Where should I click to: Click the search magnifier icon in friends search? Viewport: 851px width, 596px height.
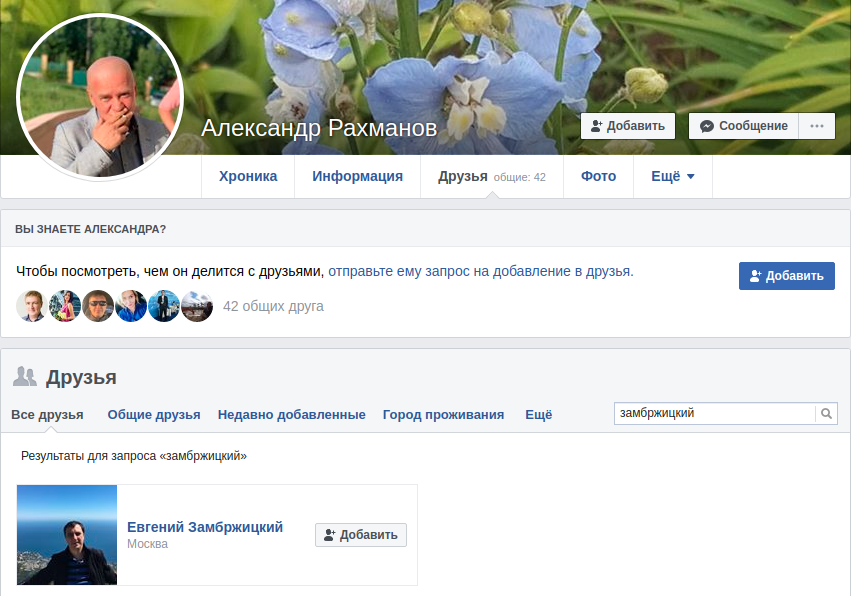pos(826,413)
